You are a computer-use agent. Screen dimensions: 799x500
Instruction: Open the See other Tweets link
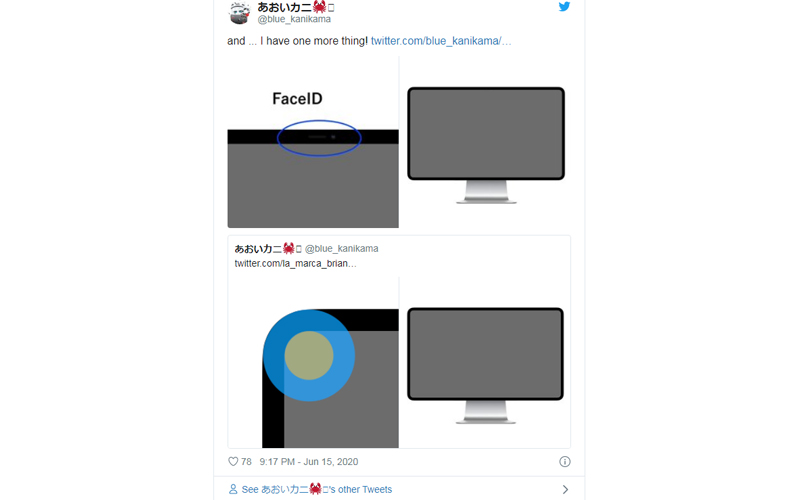[316, 489]
